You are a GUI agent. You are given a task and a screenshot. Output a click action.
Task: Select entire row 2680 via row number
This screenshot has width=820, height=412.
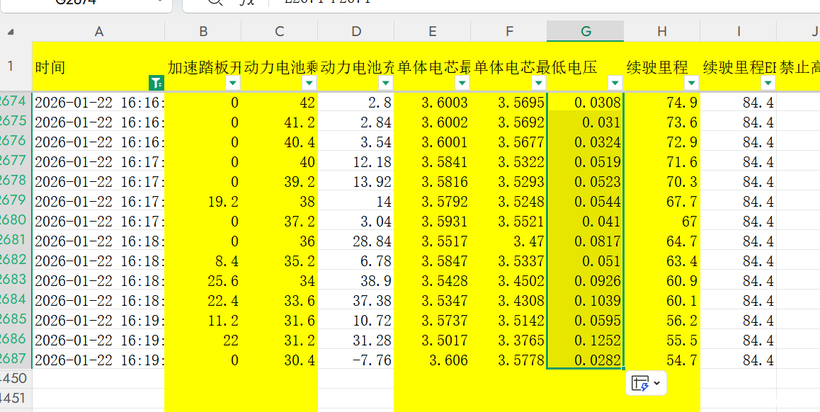(x=15, y=220)
